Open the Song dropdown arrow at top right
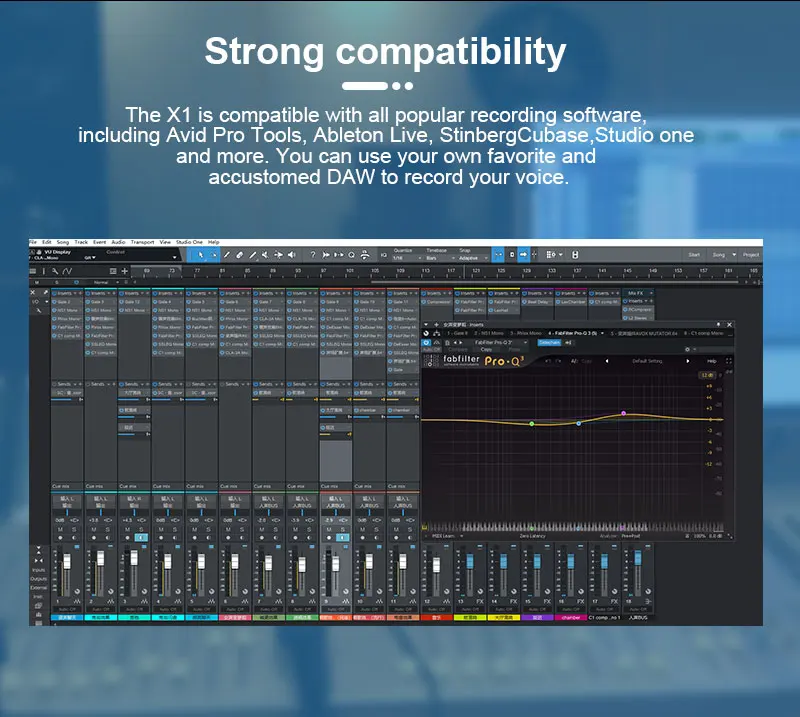This screenshot has width=800, height=717. click(x=734, y=255)
